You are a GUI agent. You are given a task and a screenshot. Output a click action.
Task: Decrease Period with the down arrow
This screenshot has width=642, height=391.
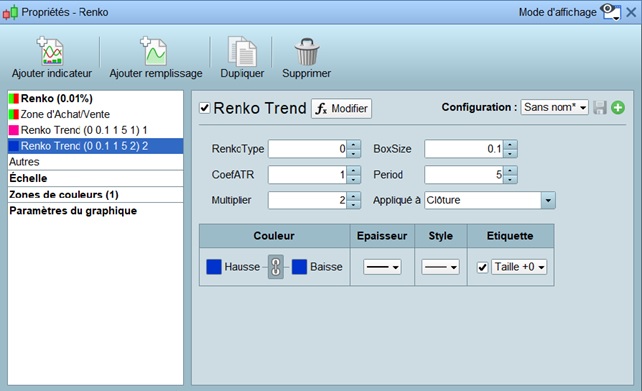coord(510,179)
